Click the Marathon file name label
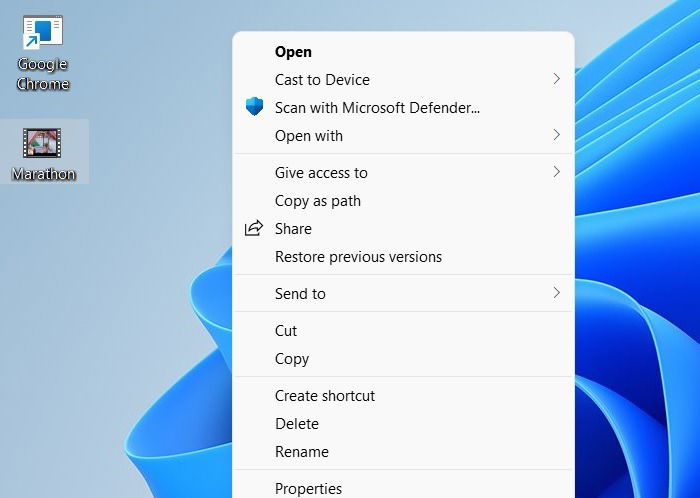 point(44,174)
